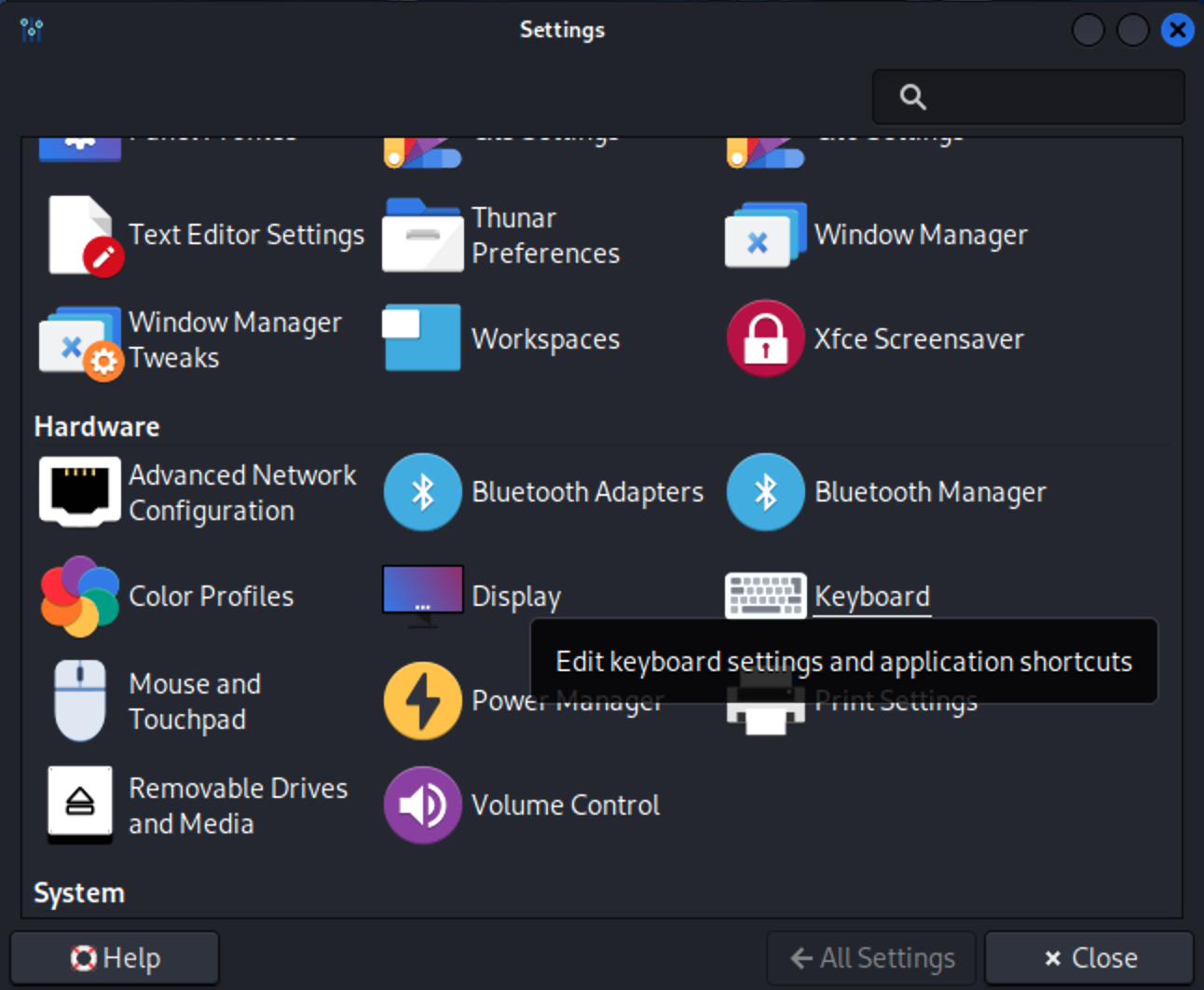Open Color Profiles icon
The image size is (1204, 990).
(x=80, y=597)
